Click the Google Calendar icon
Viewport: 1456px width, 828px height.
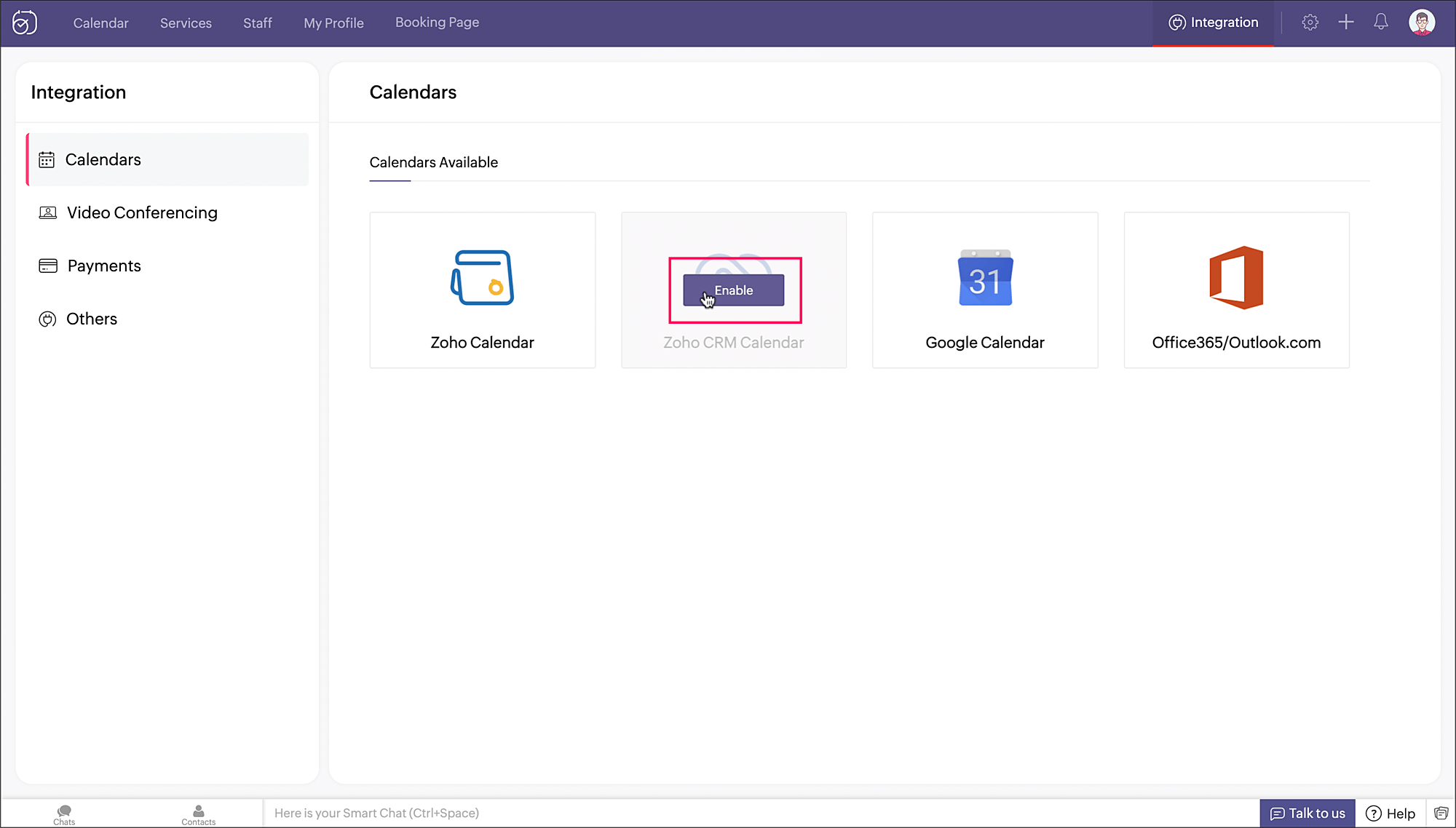click(x=985, y=278)
